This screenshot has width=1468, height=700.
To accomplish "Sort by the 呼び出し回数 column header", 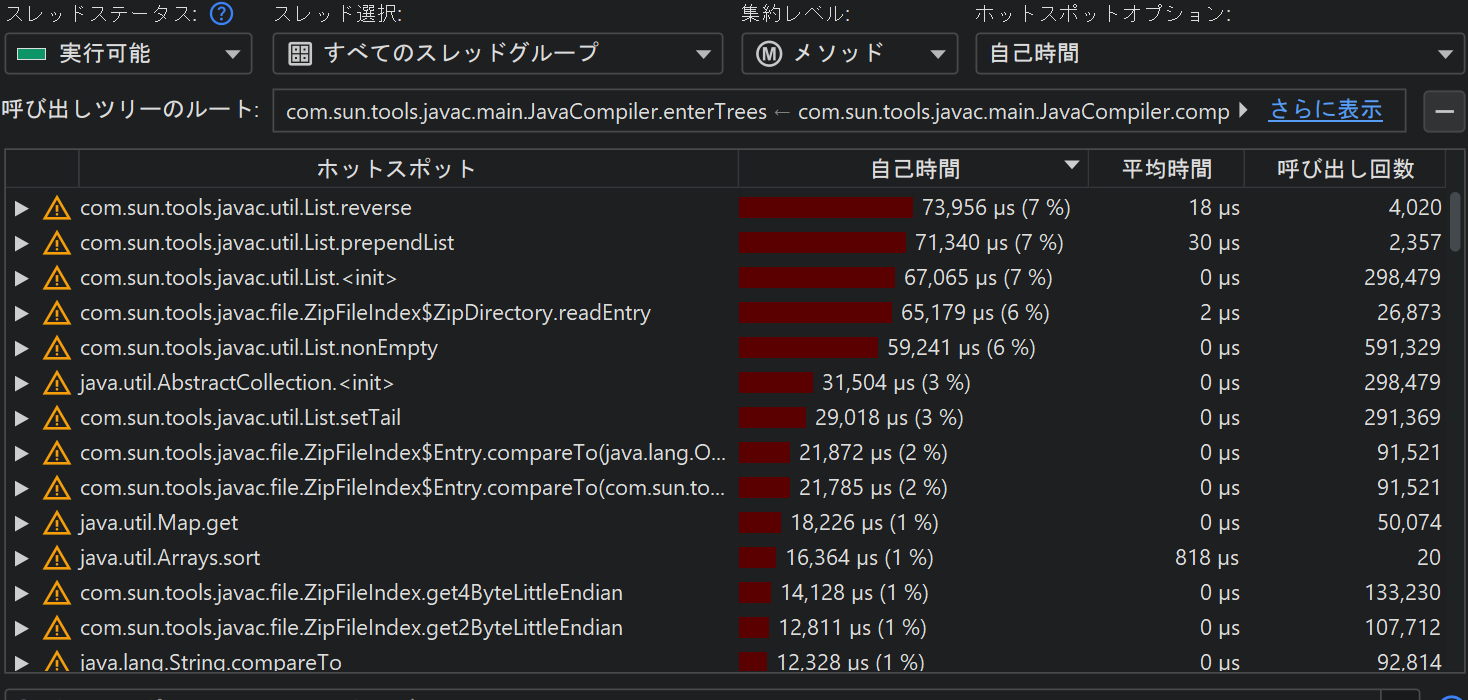I will [x=1345, y=169].
